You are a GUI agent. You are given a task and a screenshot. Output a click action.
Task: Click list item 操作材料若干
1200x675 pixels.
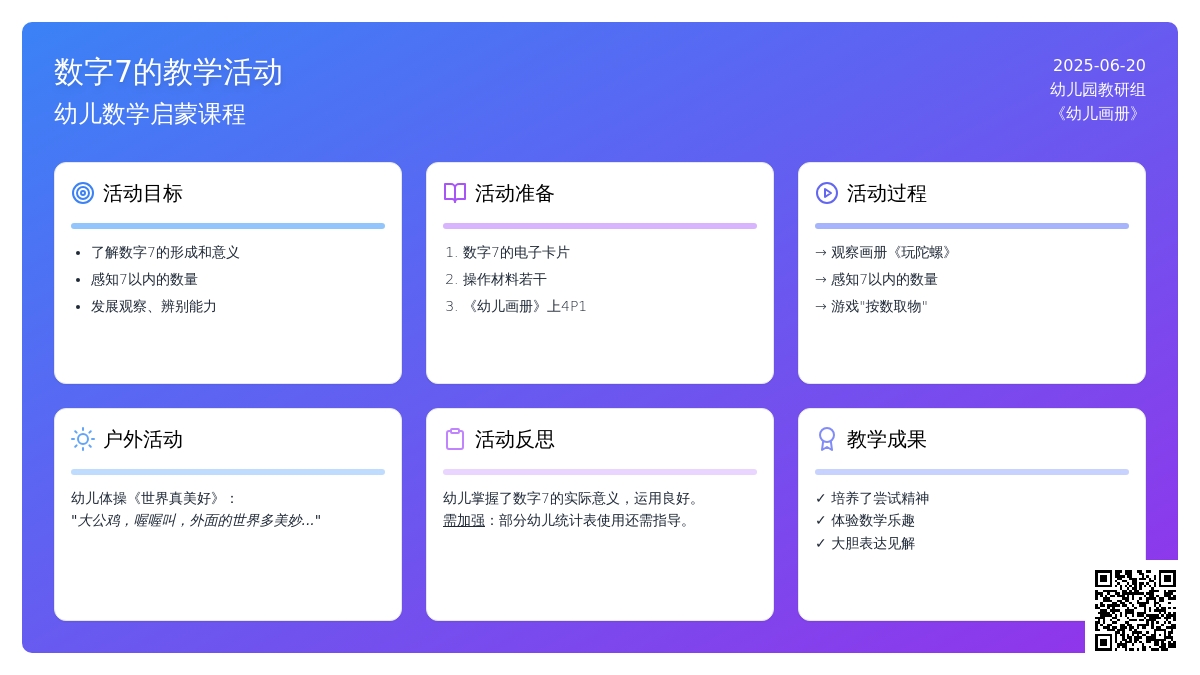pos(505,280)
